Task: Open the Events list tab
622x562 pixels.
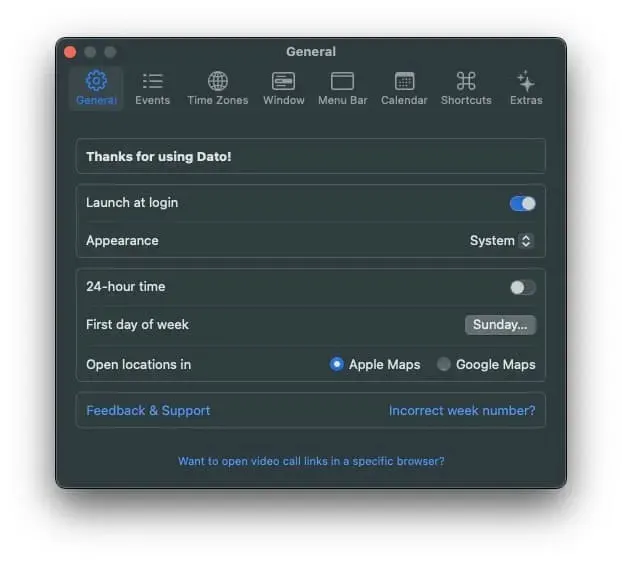Action: [152, 88]
